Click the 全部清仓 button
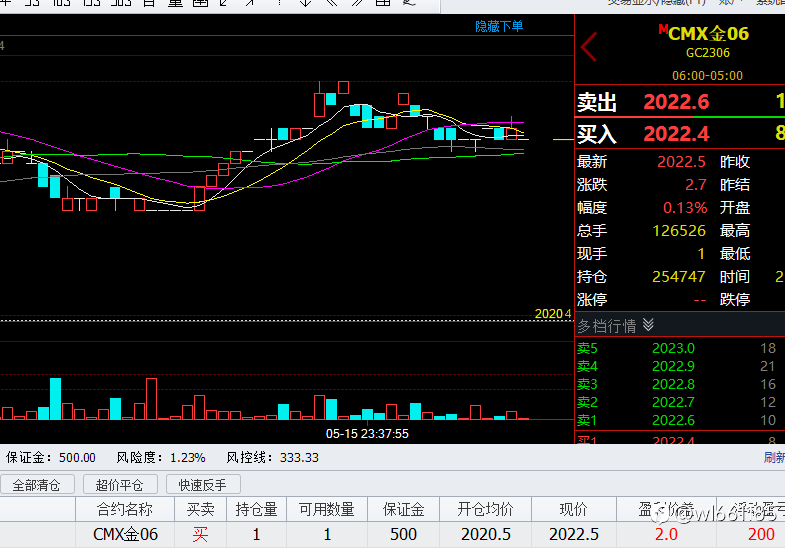This screenshot has width=785, height=548. pos(37,484)
